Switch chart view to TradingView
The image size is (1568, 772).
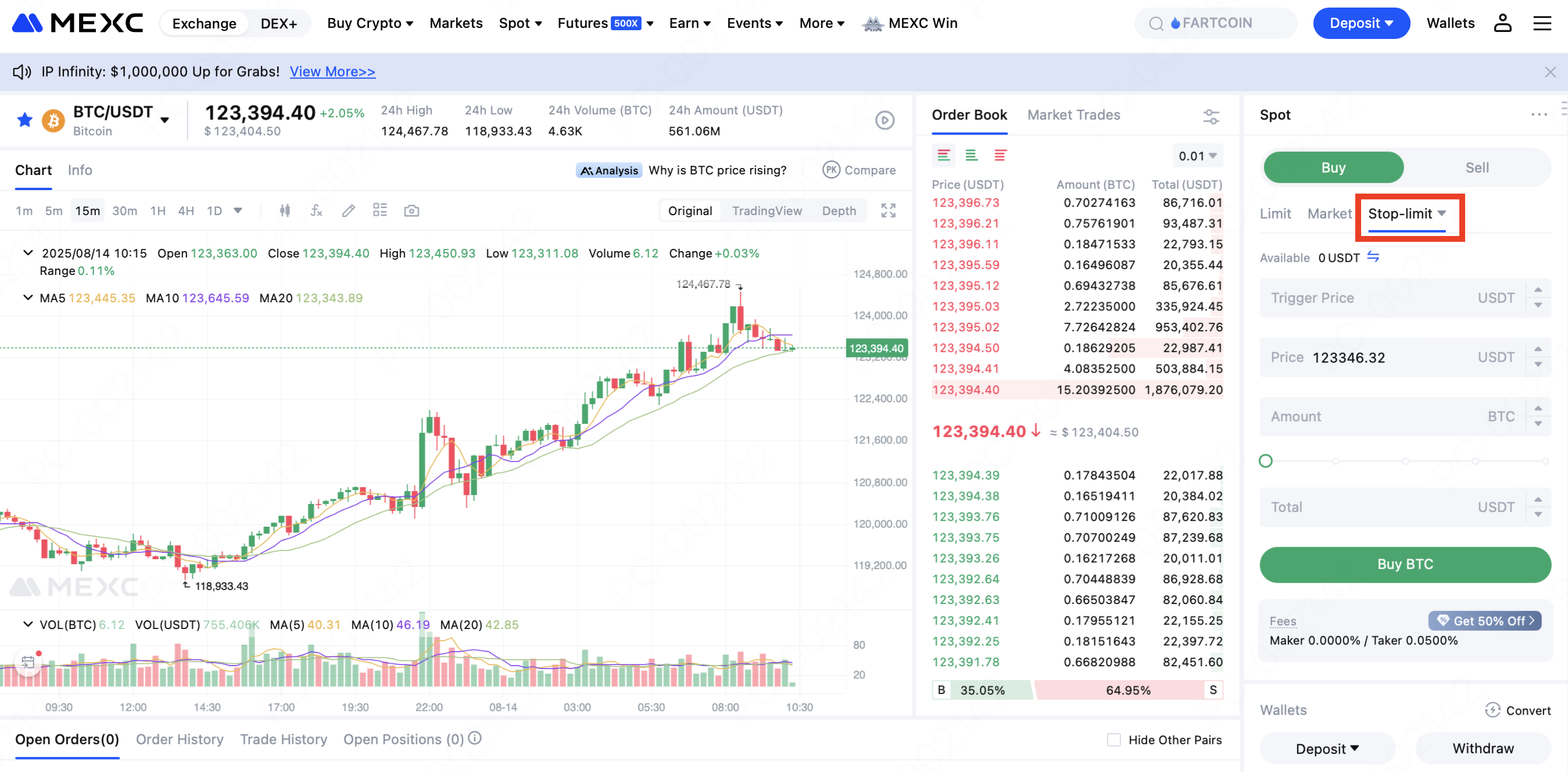[x=767, y=210]
